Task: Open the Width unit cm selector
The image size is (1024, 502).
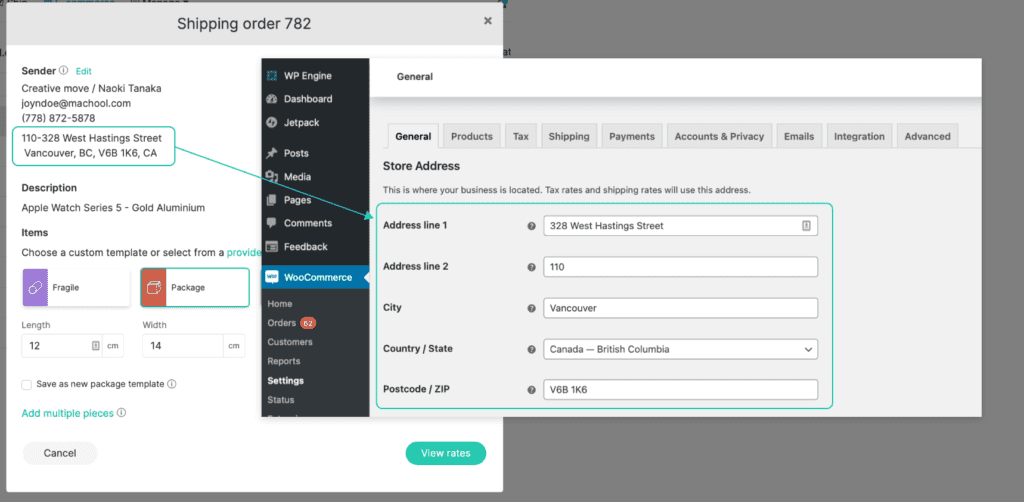Action: (234, 346)
